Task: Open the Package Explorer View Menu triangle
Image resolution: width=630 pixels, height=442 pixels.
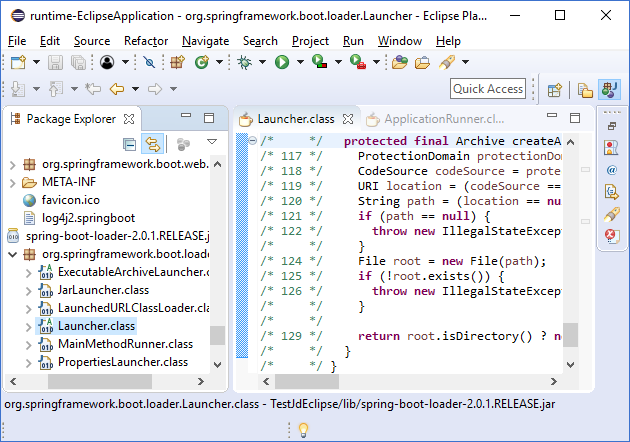Action: pos(212,141)
